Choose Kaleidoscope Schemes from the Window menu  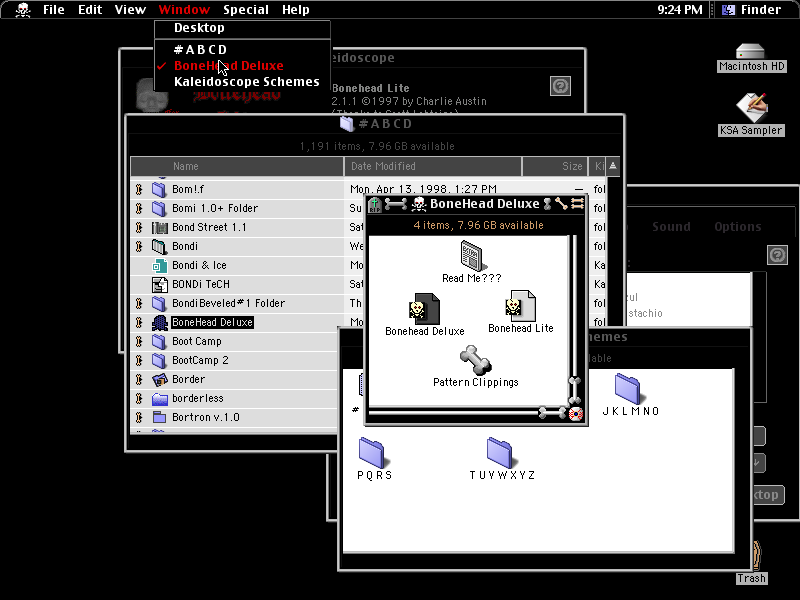pyautogui.click(x=242, y=82)
